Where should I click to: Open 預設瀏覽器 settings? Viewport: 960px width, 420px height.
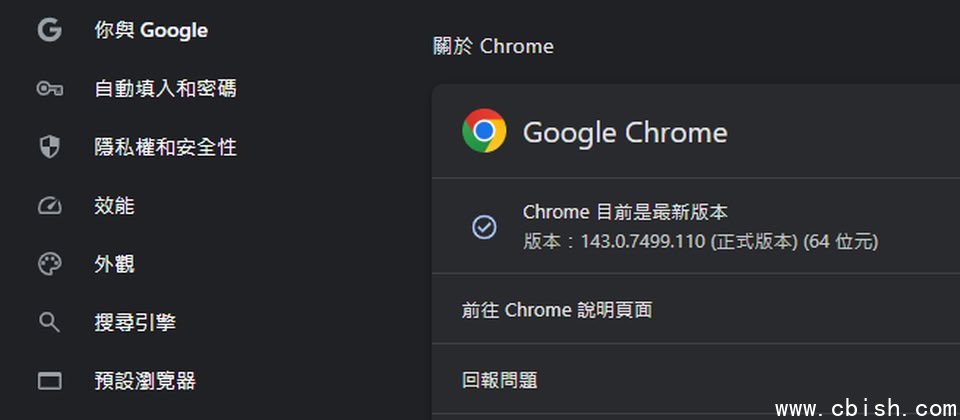tap(145, 381)
